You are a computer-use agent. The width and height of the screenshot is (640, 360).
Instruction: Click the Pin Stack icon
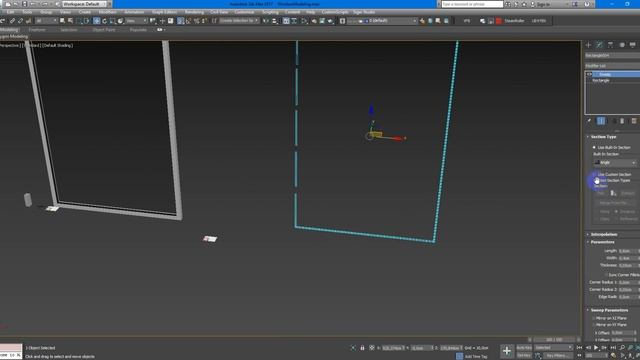[x=589, y=121]
